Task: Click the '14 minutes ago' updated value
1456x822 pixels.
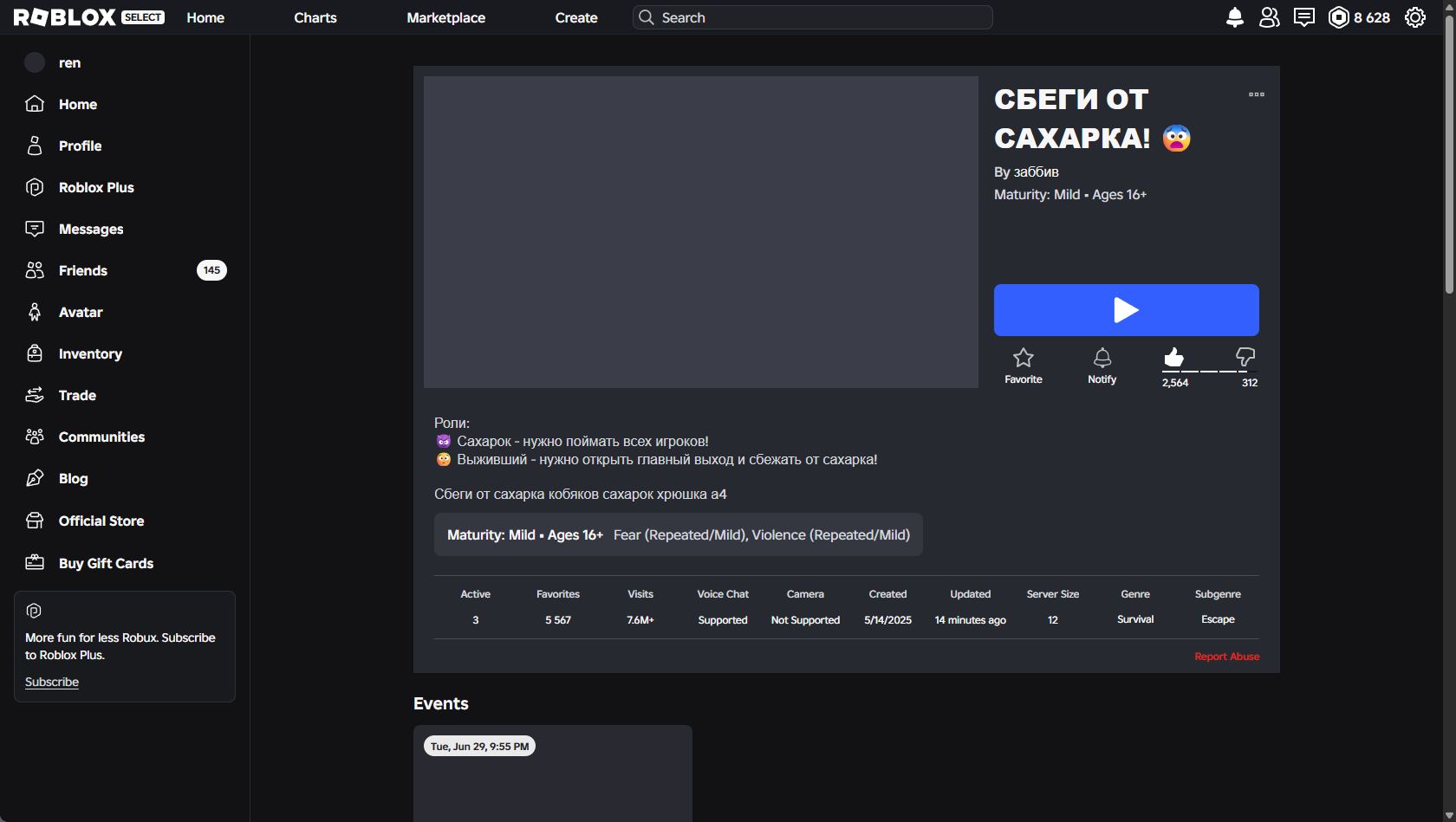Action: [x=971, y=620]
